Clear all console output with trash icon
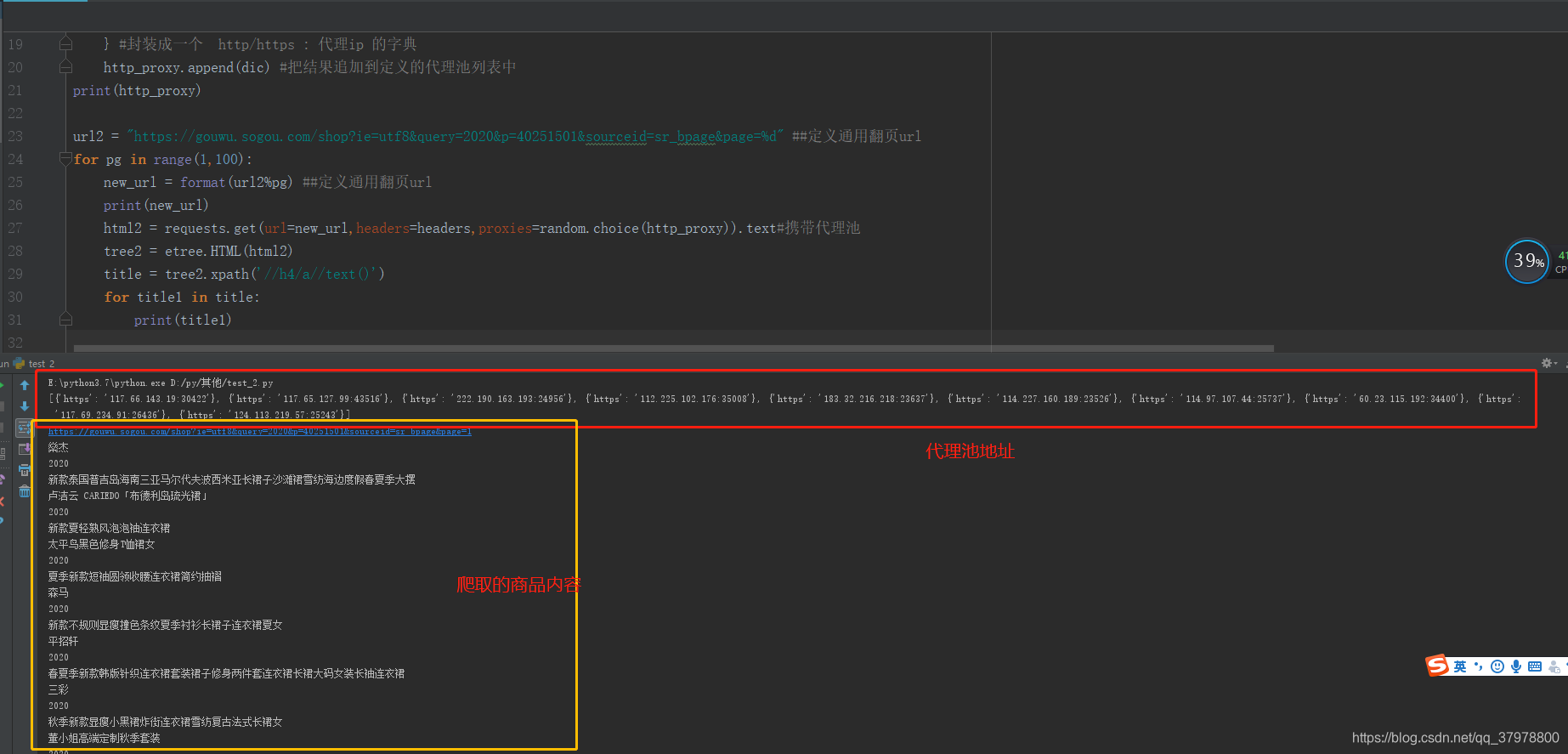 click(x=25, y=491)
